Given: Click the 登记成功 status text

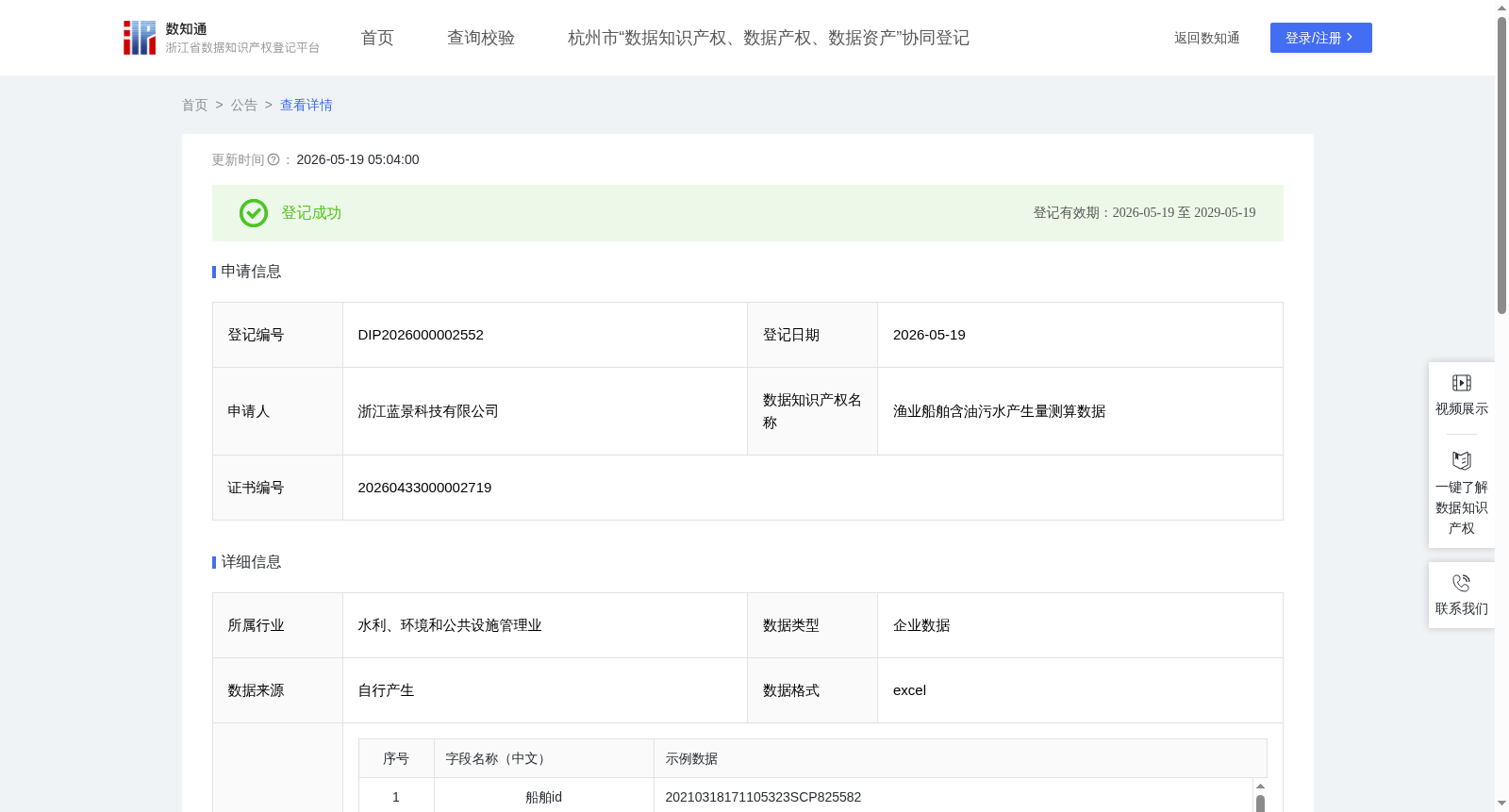Looking at the screenshot, I should click(x=311, y=213).
